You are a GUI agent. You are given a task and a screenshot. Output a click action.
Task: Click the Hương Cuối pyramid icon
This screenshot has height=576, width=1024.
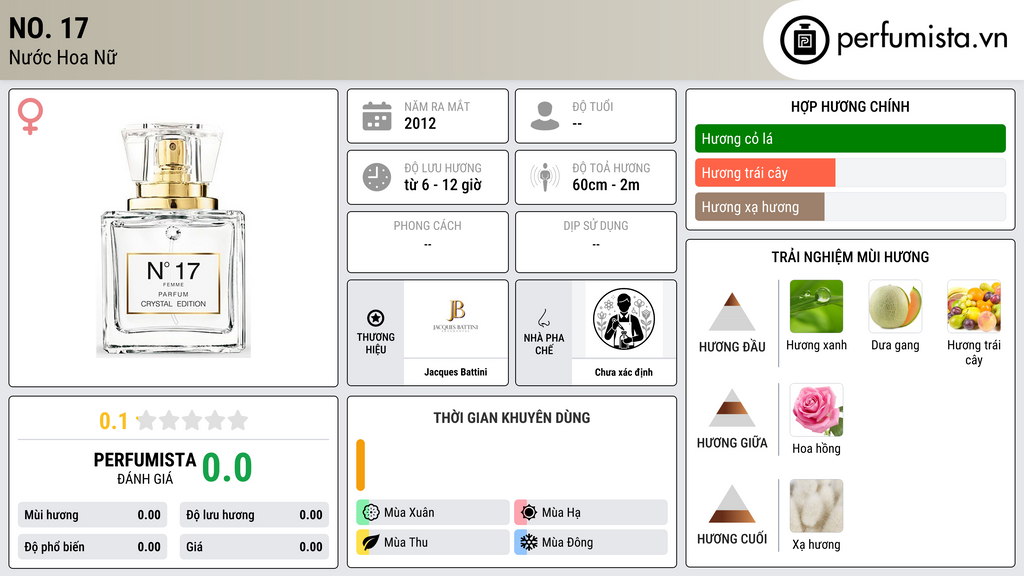(x=732, y=504)
